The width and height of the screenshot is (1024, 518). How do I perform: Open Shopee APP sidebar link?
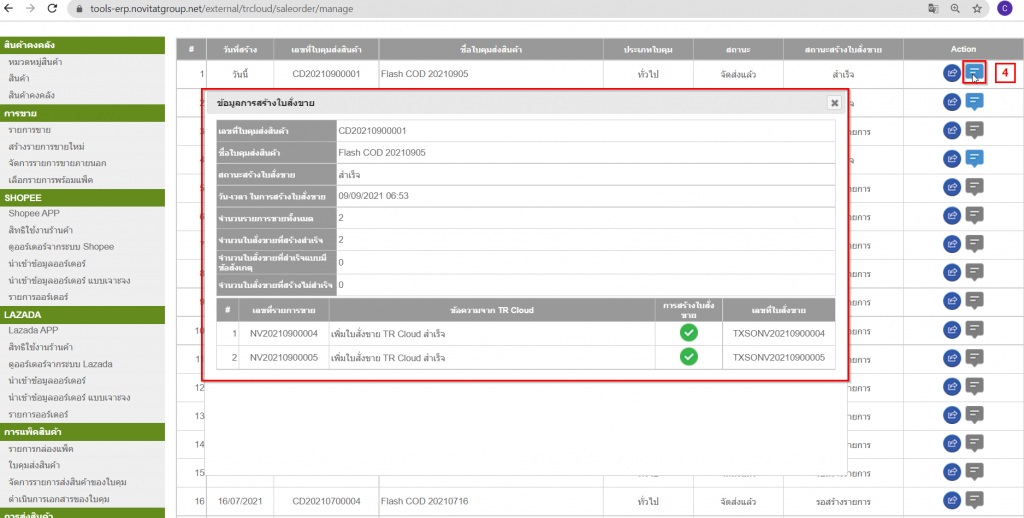33,213
